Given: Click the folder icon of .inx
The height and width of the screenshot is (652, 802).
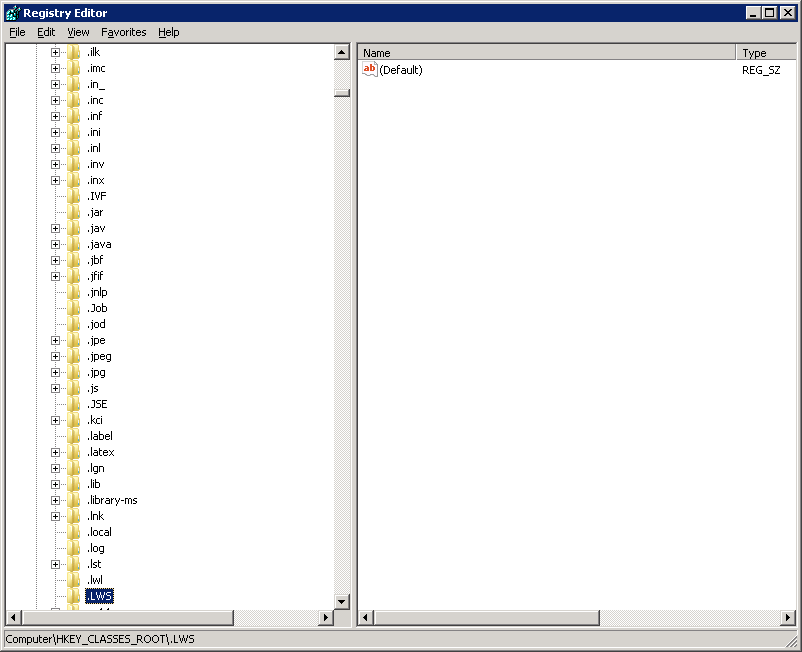Looking at the screenshot, I should pyautogui.click(x=74, y=180).
